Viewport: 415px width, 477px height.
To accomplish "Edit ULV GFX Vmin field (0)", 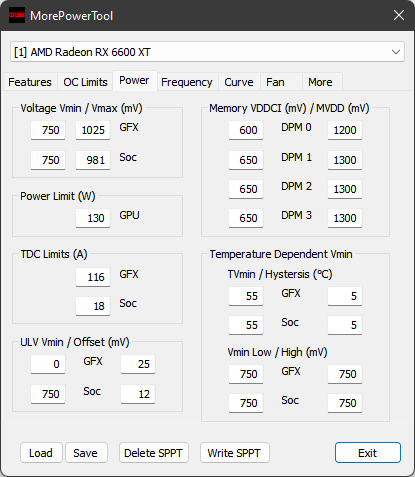I will click(48, 364).
